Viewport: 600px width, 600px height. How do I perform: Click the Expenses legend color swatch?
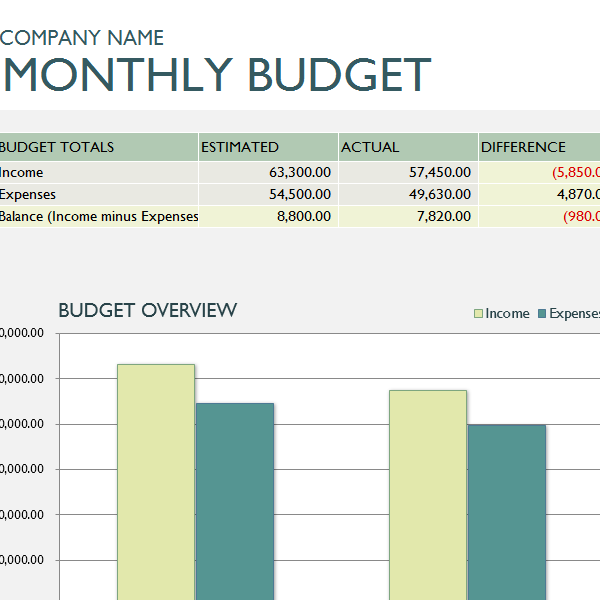(x=542, y=314)
